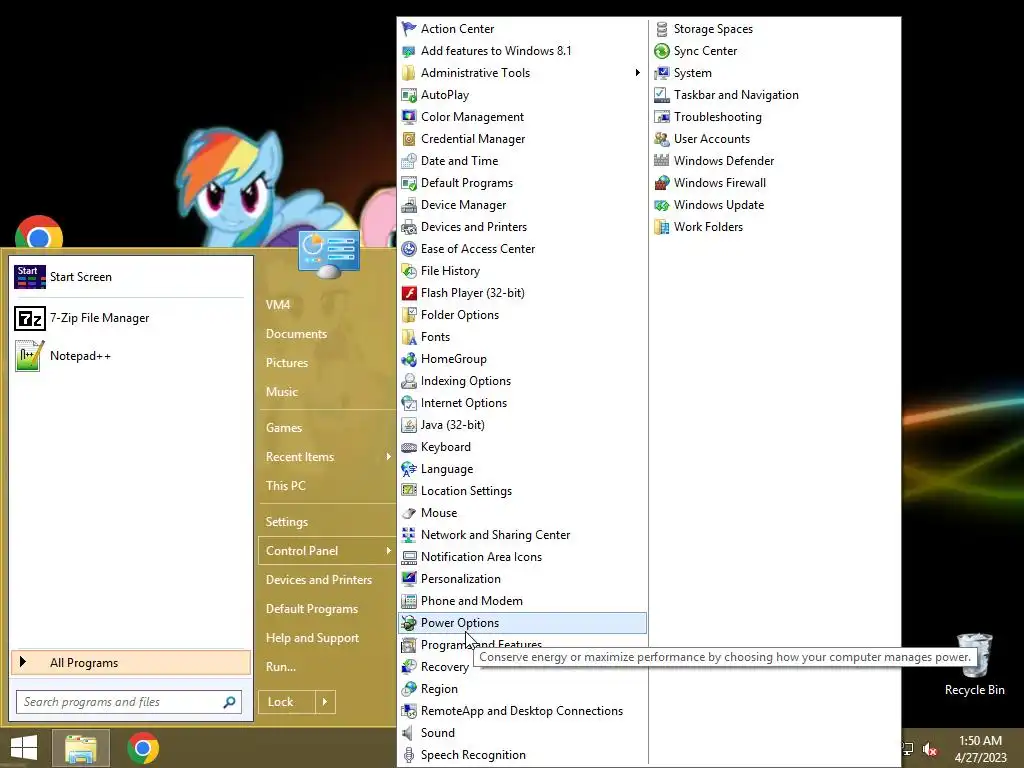Viewport: 1024px width, 768px height.
Task: Click the Run... entry
Action: [327, 667]
